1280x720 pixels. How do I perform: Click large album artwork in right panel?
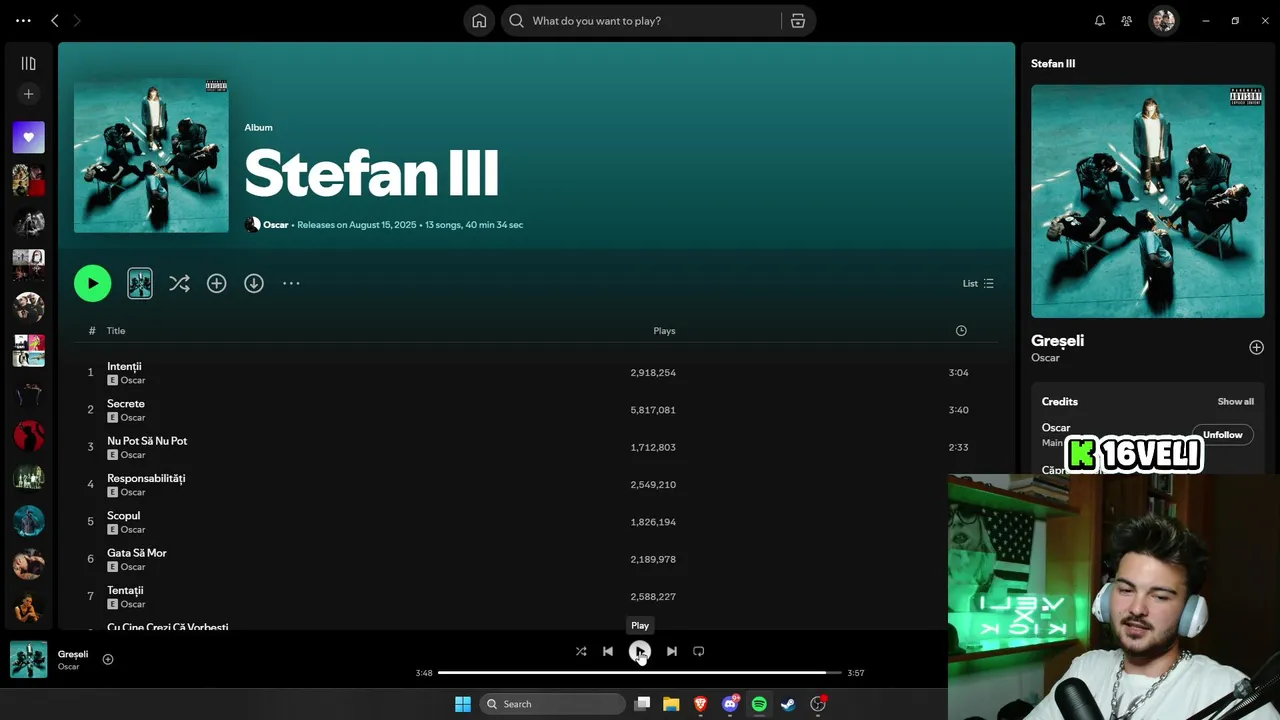point(1148,201)
